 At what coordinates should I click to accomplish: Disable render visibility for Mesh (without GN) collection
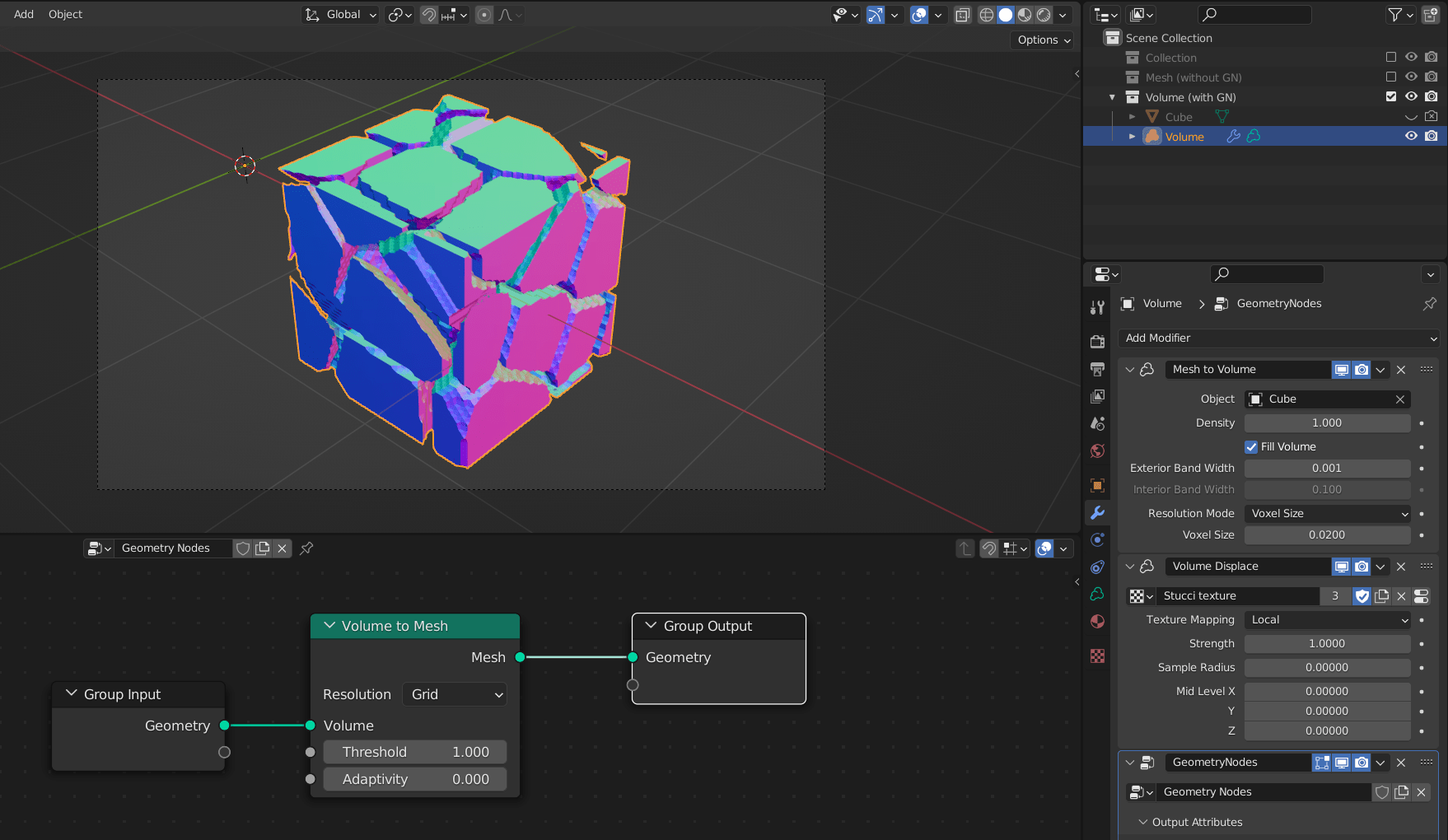pos(1431,76)
